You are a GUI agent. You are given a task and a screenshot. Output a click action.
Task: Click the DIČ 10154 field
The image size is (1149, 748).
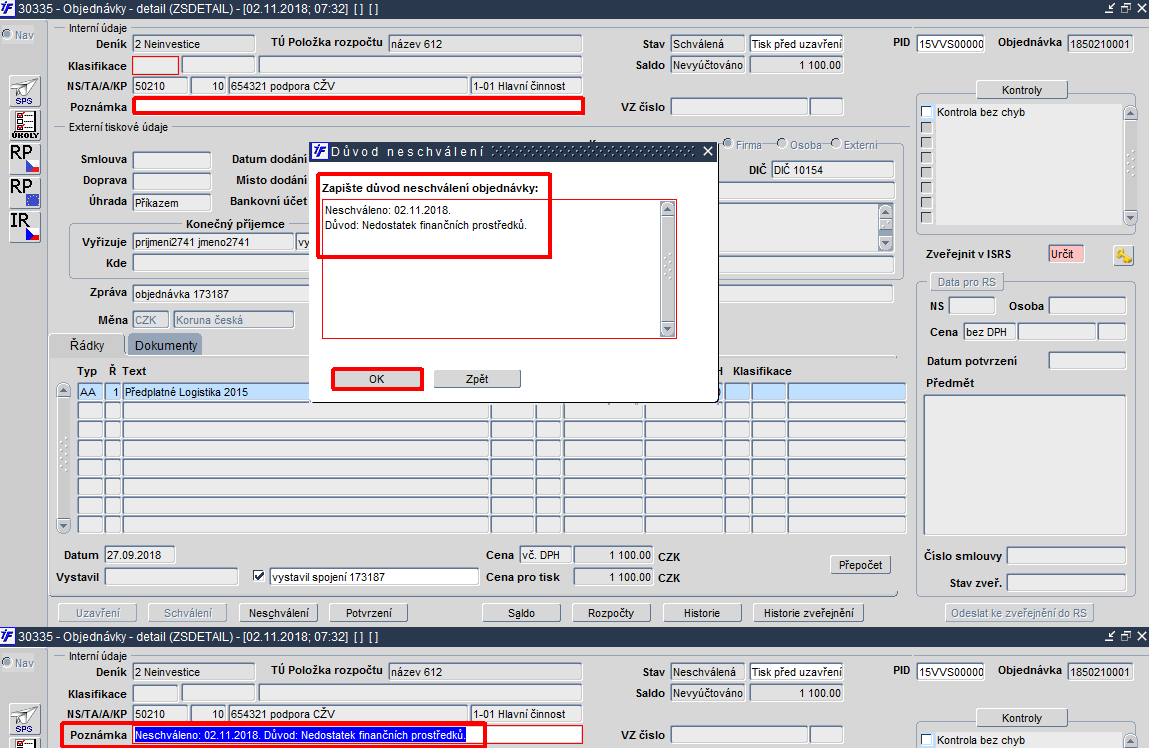832,170
